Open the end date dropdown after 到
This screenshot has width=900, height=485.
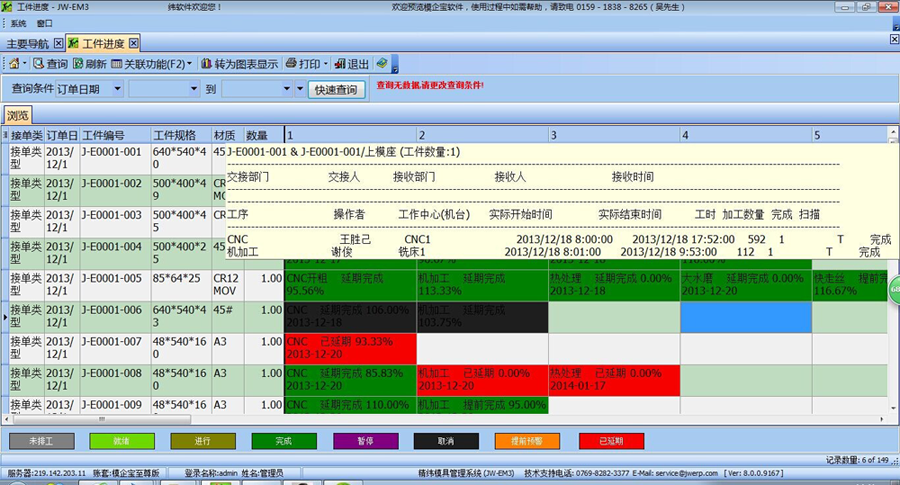(x=286, y=89)
